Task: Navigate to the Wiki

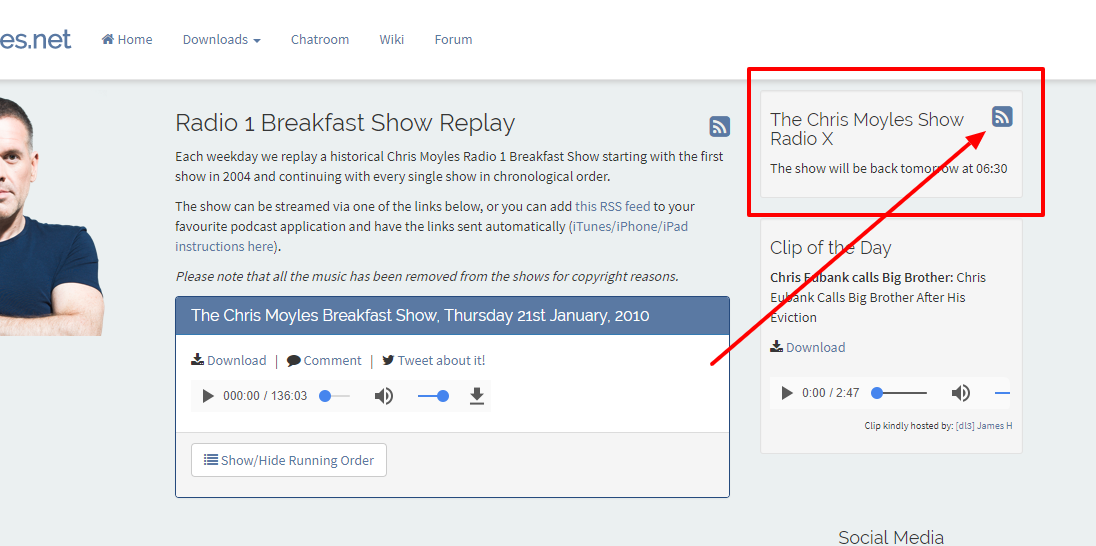Action: point(392,40)
